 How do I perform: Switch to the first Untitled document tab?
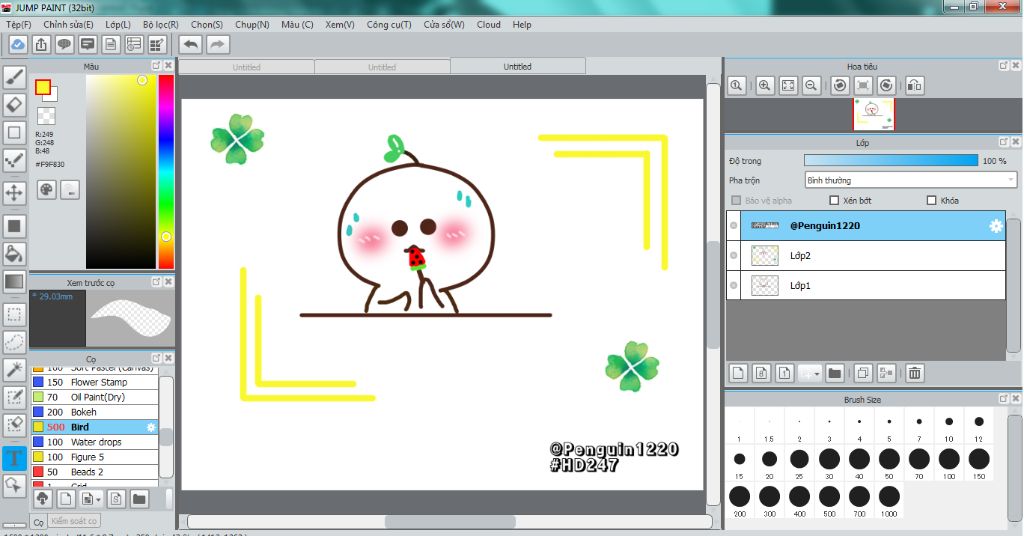click(x=246, y=67)
